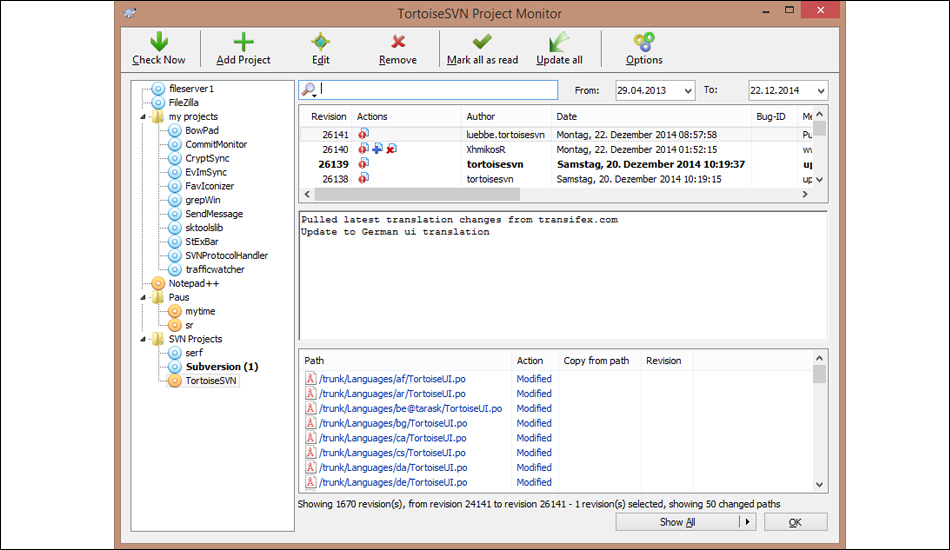The height and width of the screenshot is (550, 950).
Task: Click the Check Now toolbar icon
Action: point(159,41)
